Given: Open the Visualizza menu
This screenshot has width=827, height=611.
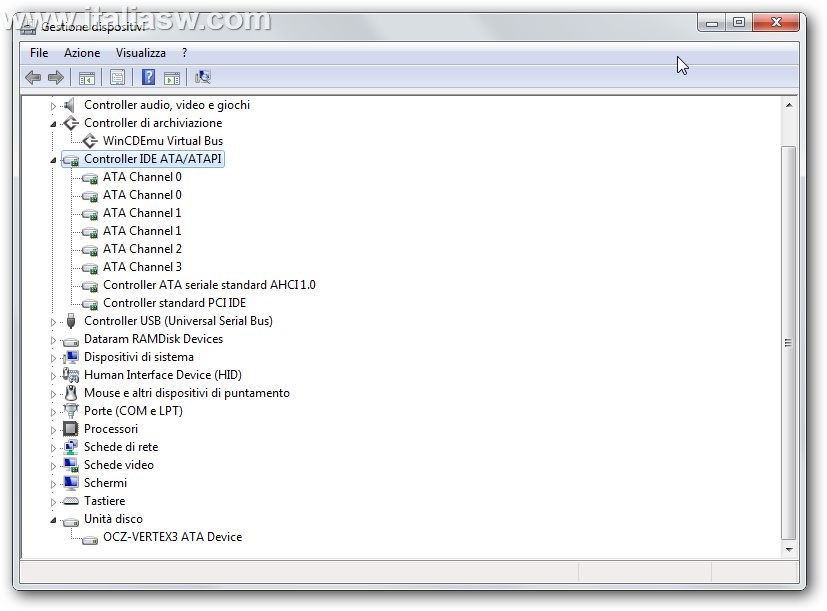Looking at the screenshot, I should (140, 53).
